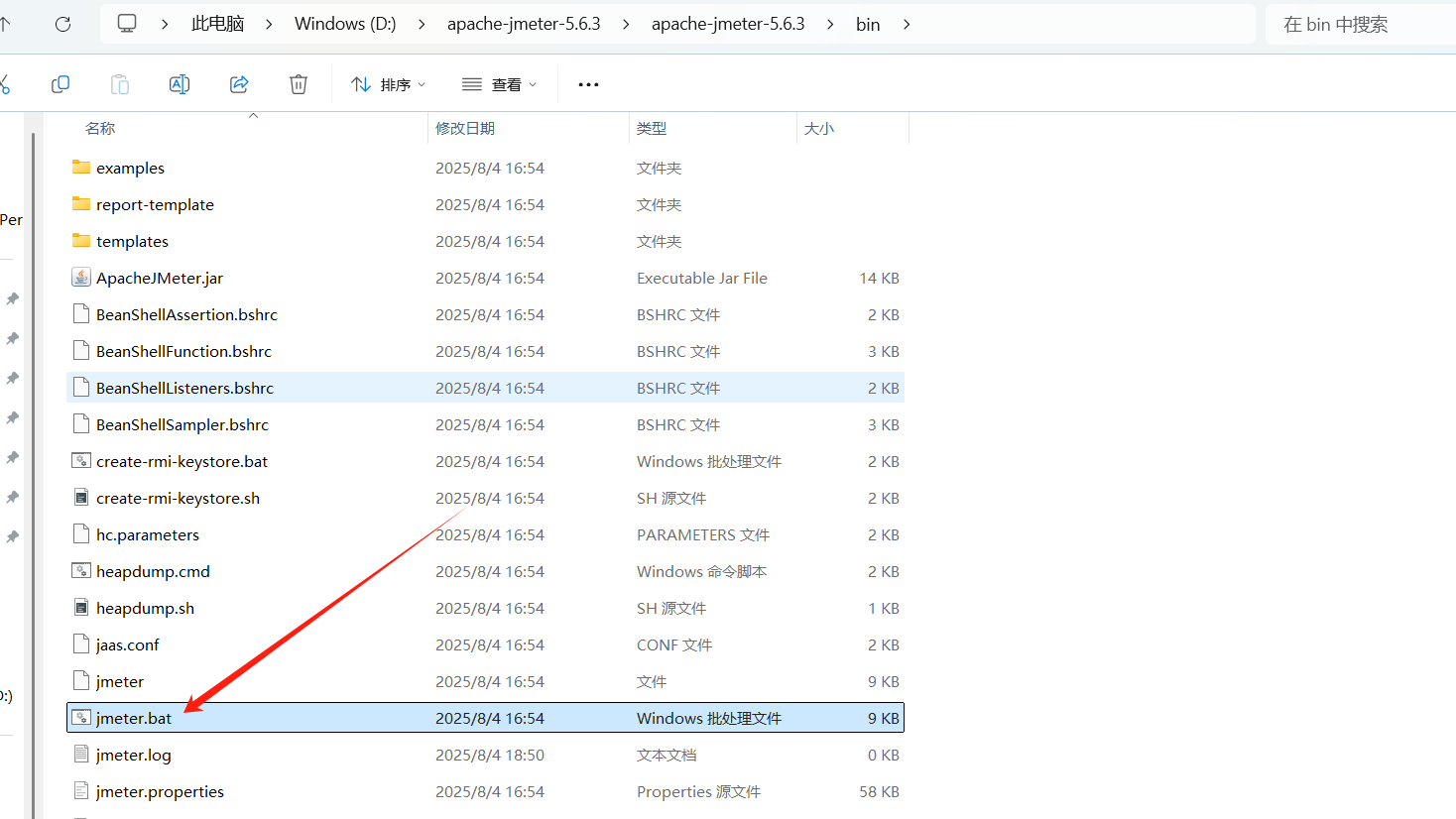This screenshot has width=1456, height=819.
Task: Click the Delete trash can icon
Action: tap(299, 84)
